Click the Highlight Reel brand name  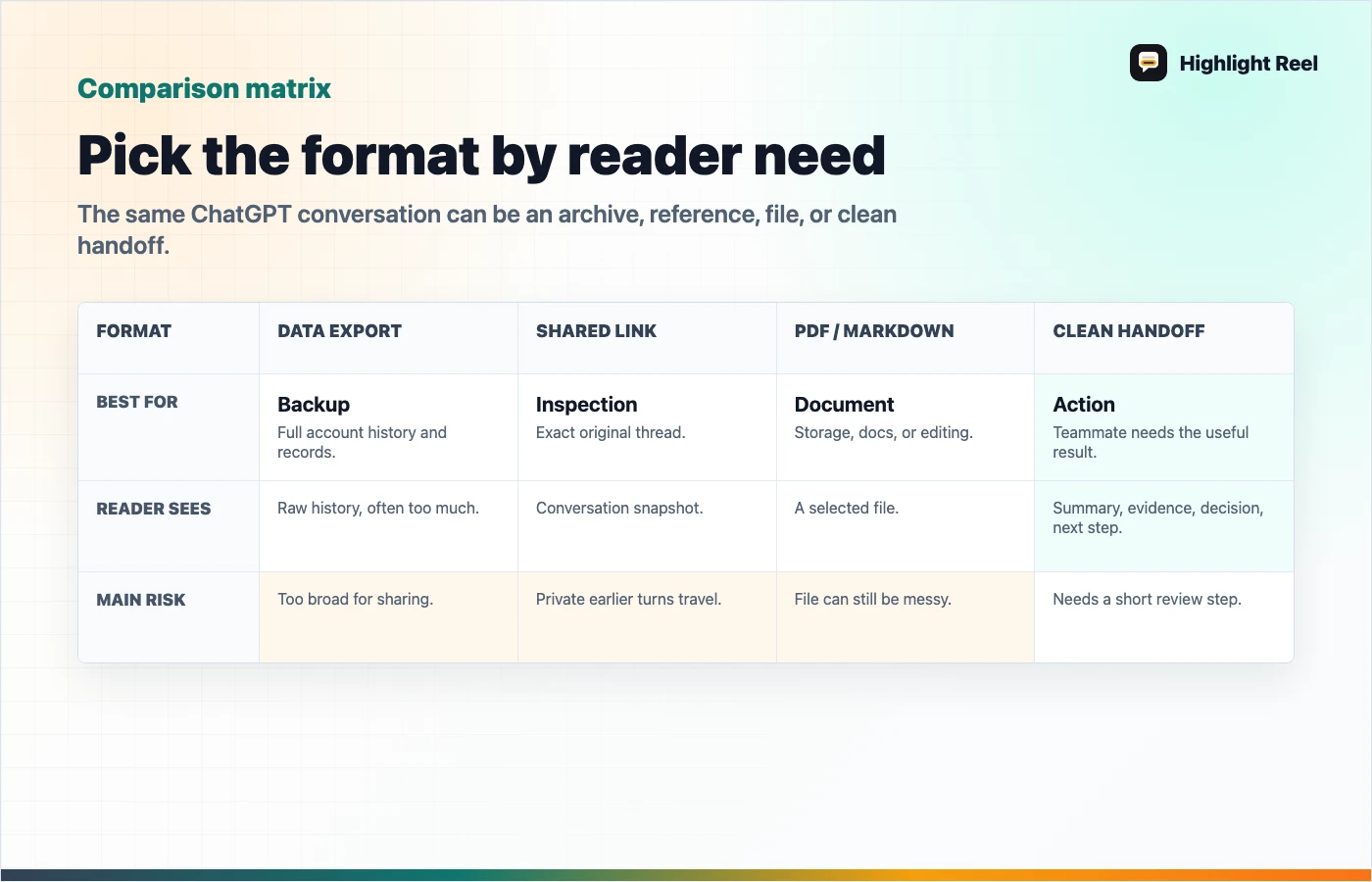pos(1249,64)
